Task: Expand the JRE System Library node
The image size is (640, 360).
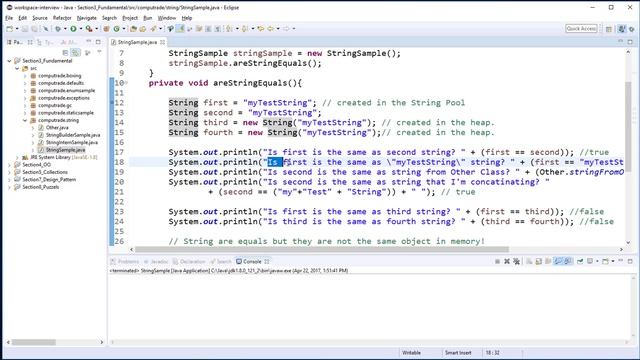Action: click(x=17, y=158)
